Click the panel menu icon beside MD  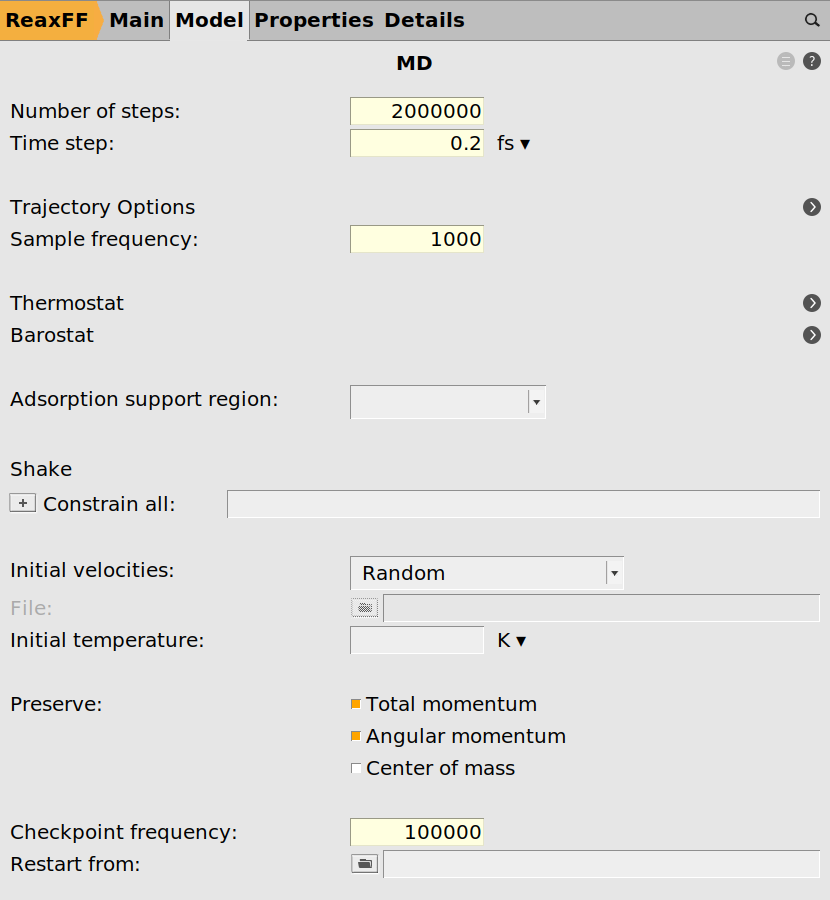click(786, 62)
